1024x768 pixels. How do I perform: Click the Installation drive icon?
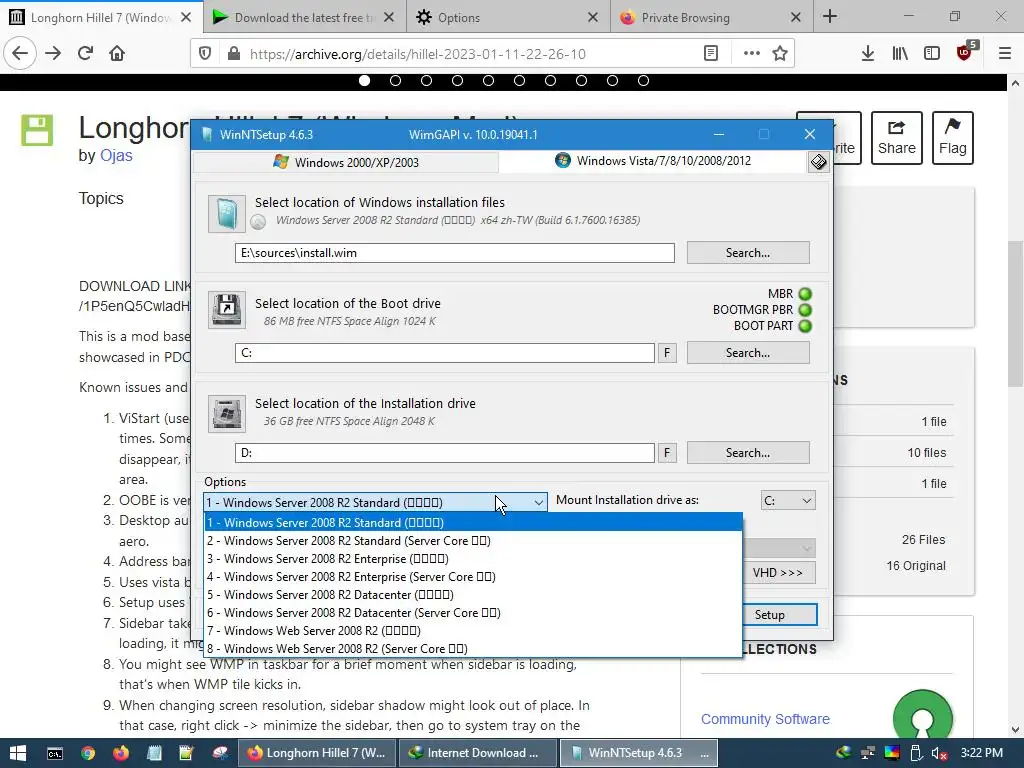227,413
